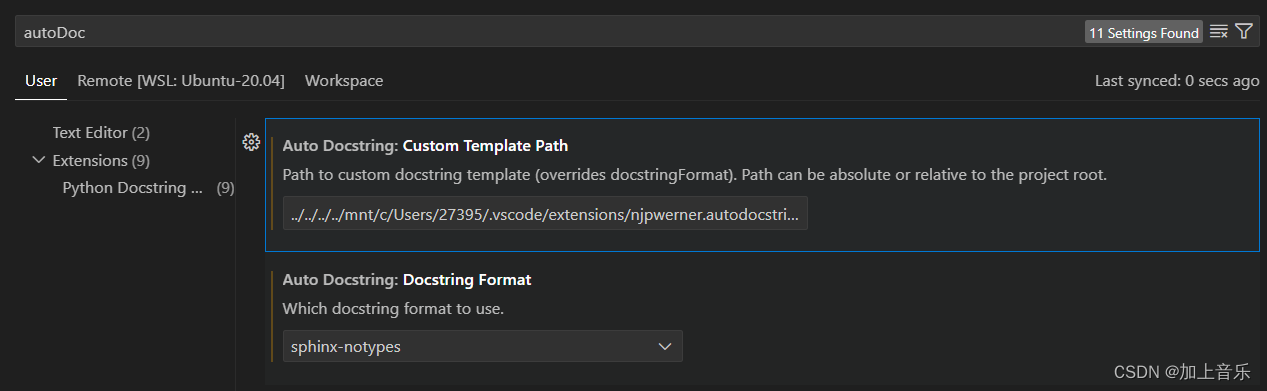
Task: Open the filter settings funnel icon
Action: click(1243, 32)
